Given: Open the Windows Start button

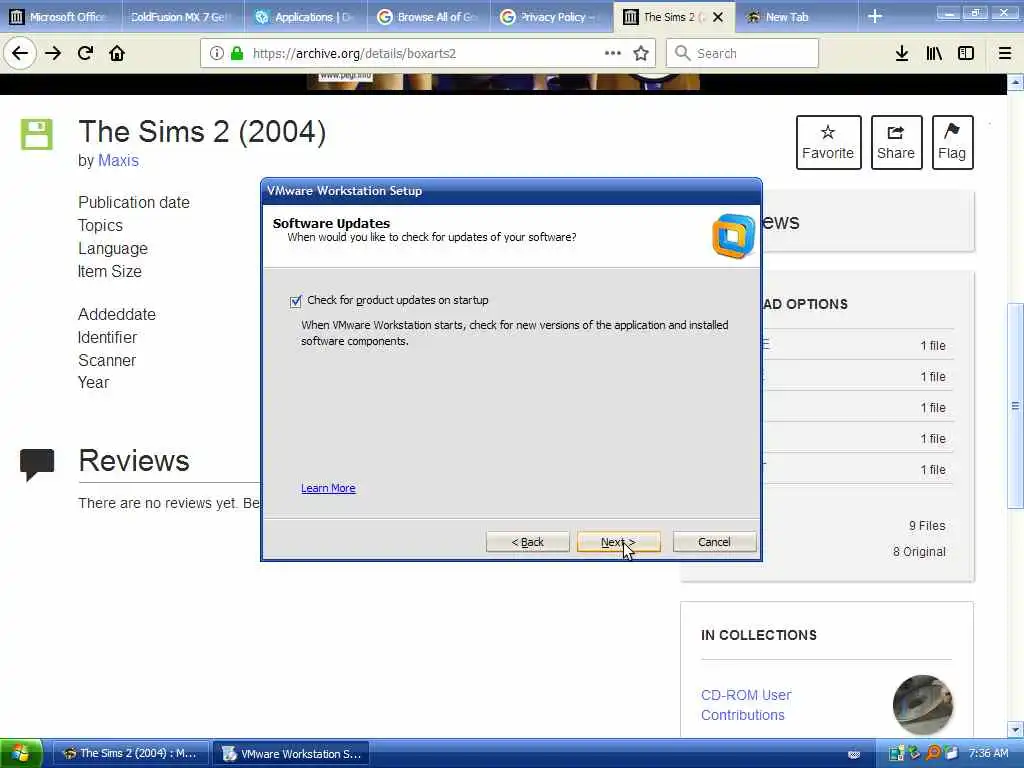Looking at the screenshot, I should [20, 754].
